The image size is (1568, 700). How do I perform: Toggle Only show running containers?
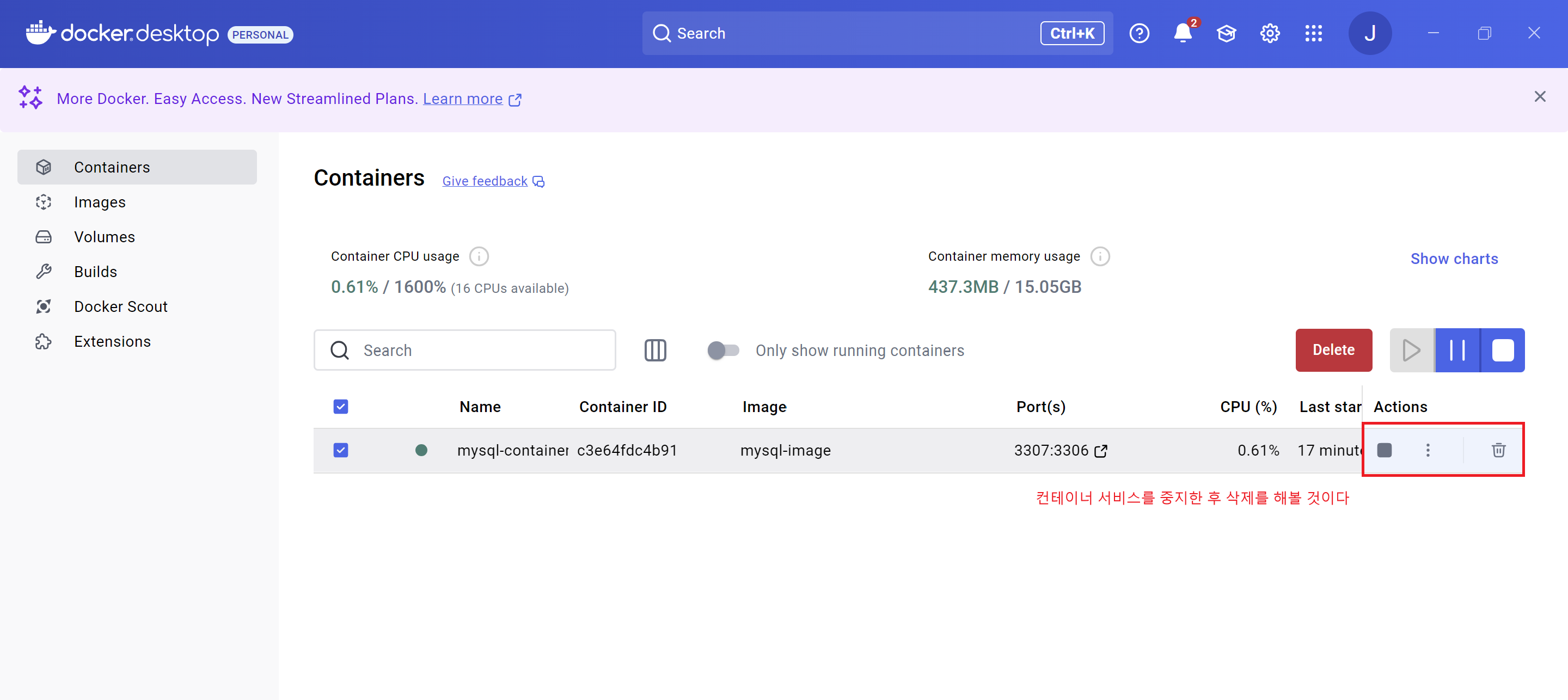(722, 350)
